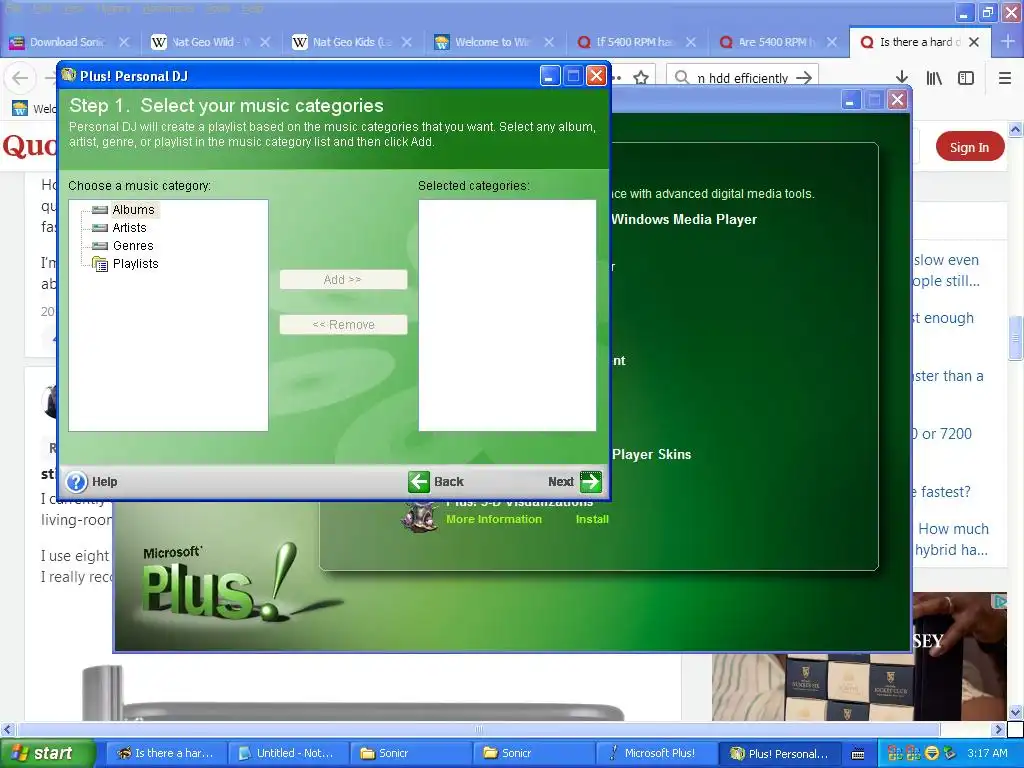Viewport: 1024px width, 768px height.
Task: Click the browser back arrow
Action: 20,78
